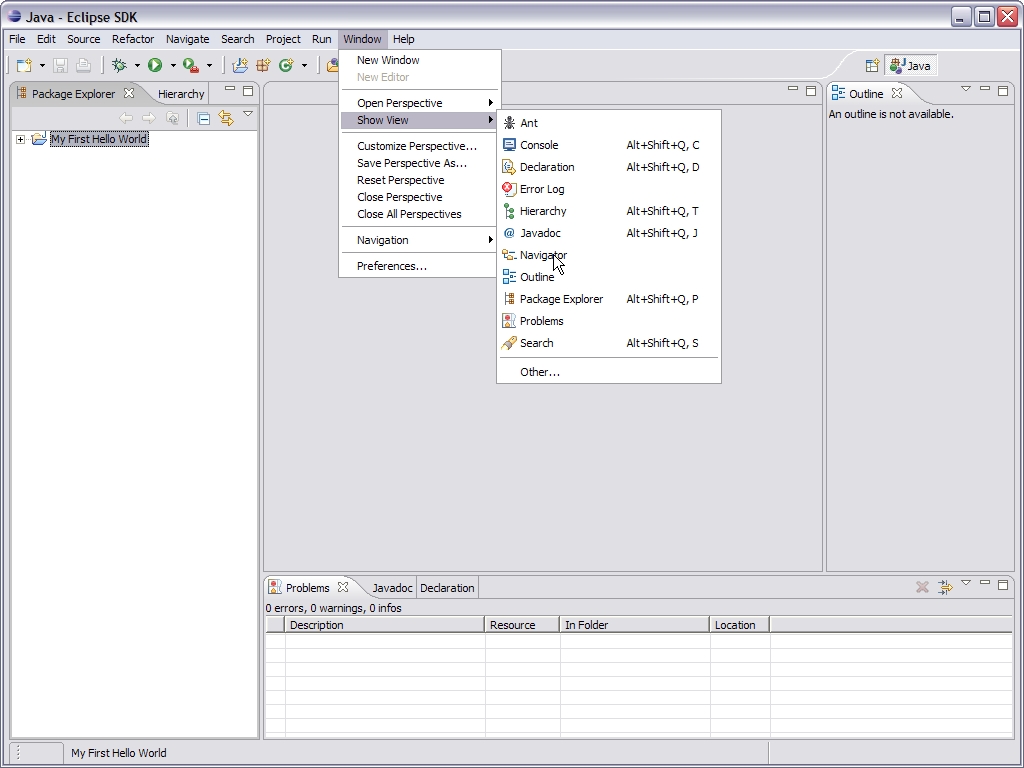
Task: Show the Javadoc view from submenu
Action: pos(609,233)
